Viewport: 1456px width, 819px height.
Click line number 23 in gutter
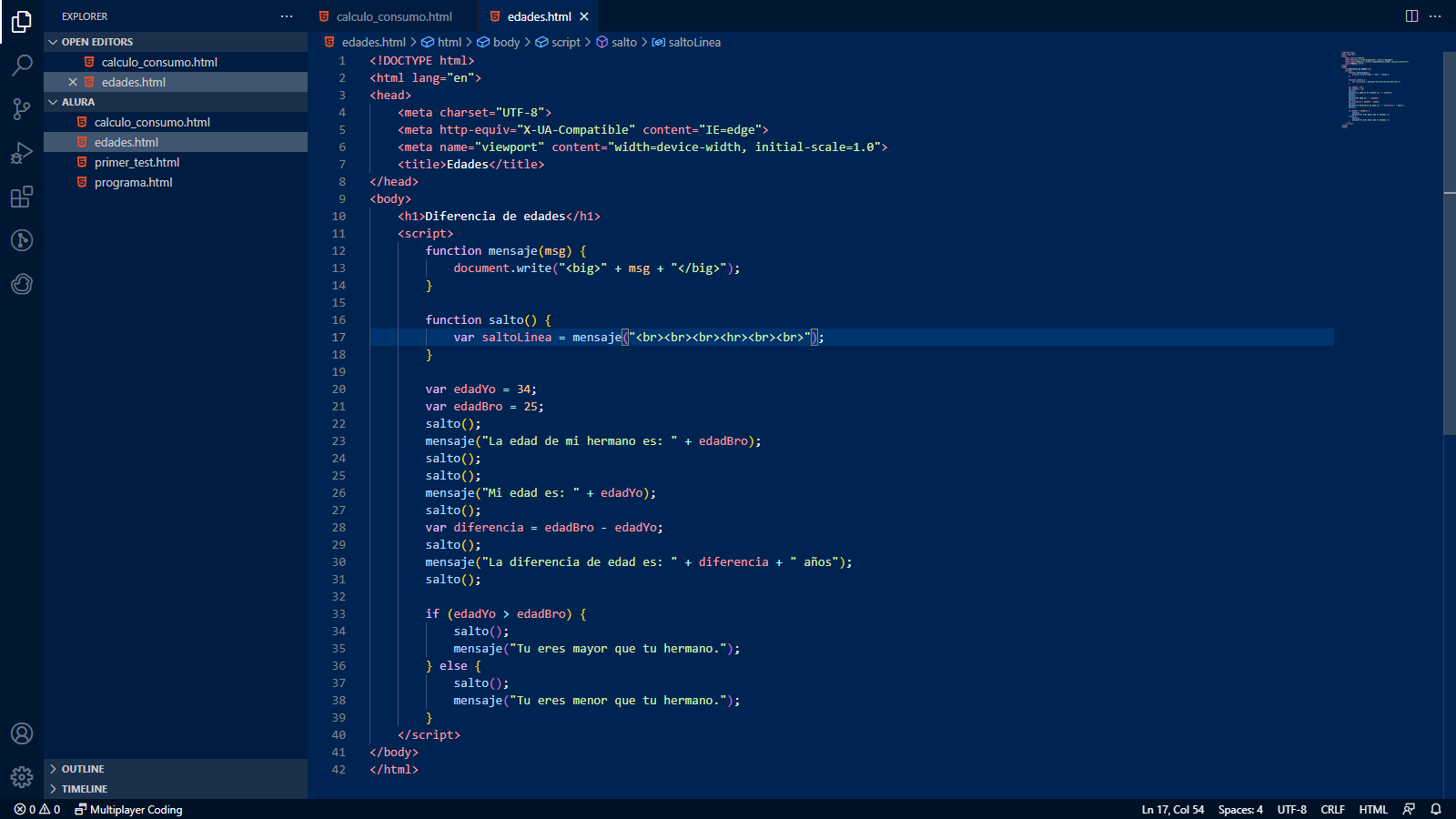339,440
